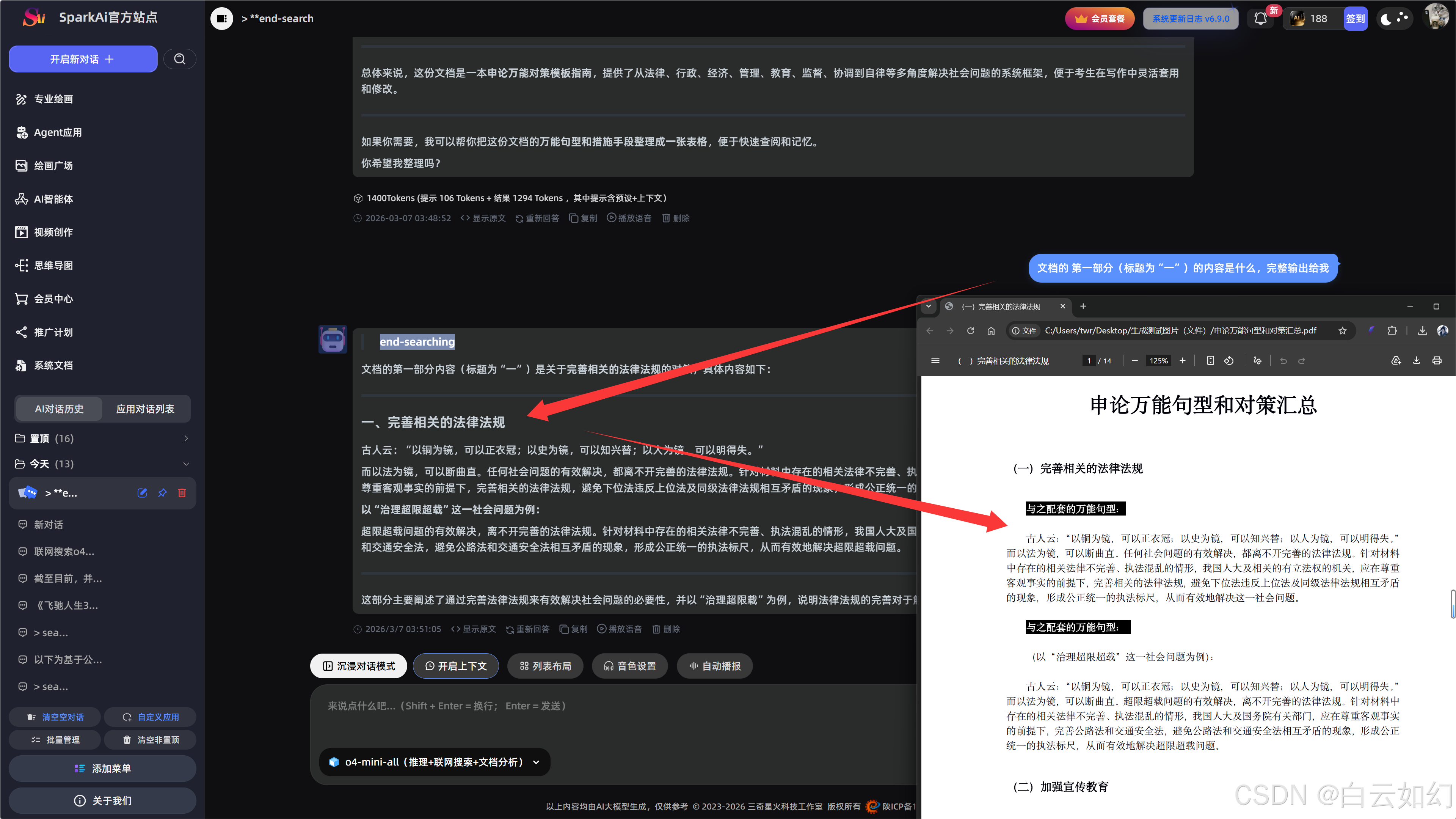Open the o4-mini-all model dropdown
This screenshot has width=1456, height=819.
tap(435, 762)
